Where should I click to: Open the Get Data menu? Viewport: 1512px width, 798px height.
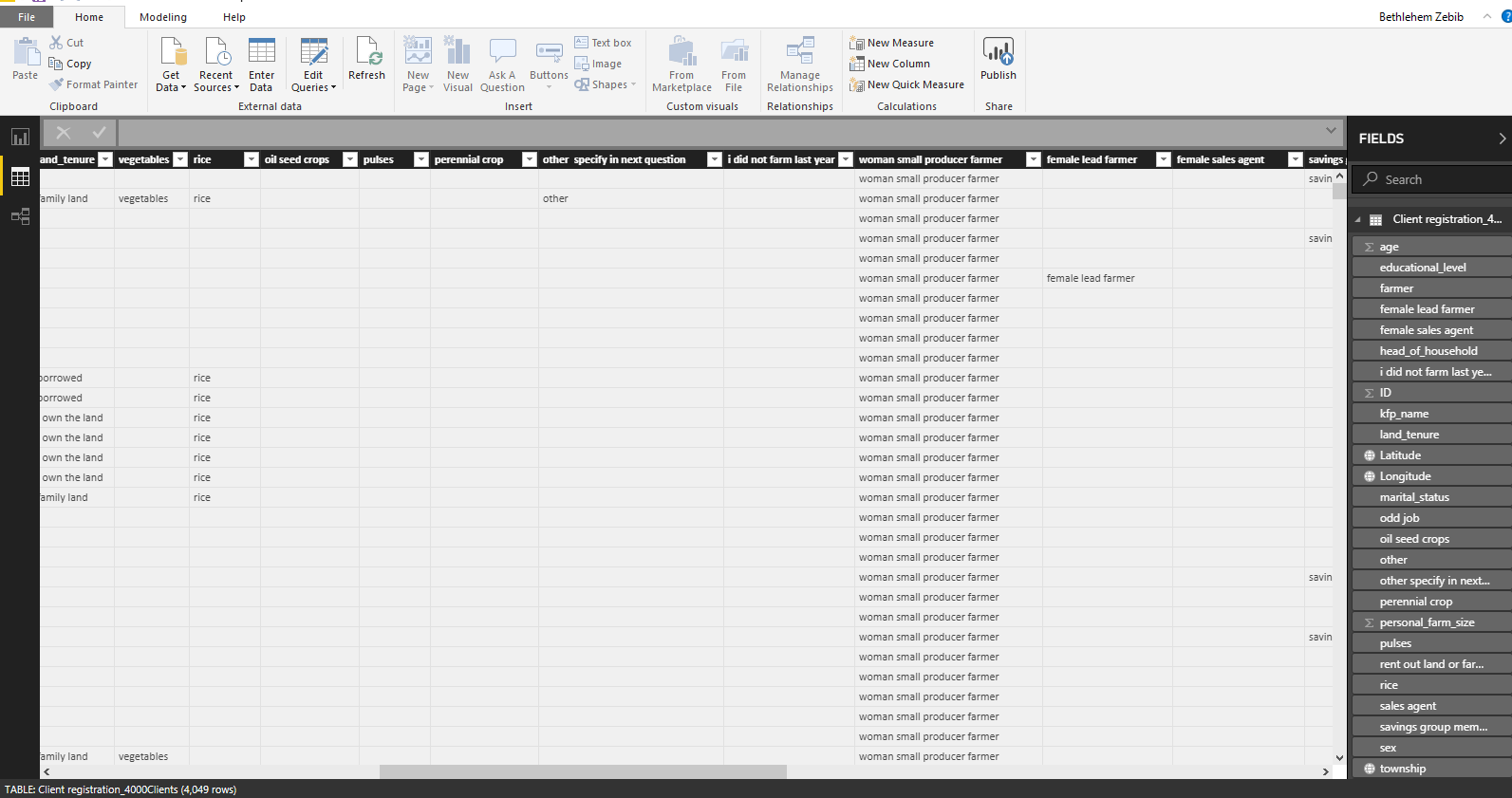click(x=171, y=65)
